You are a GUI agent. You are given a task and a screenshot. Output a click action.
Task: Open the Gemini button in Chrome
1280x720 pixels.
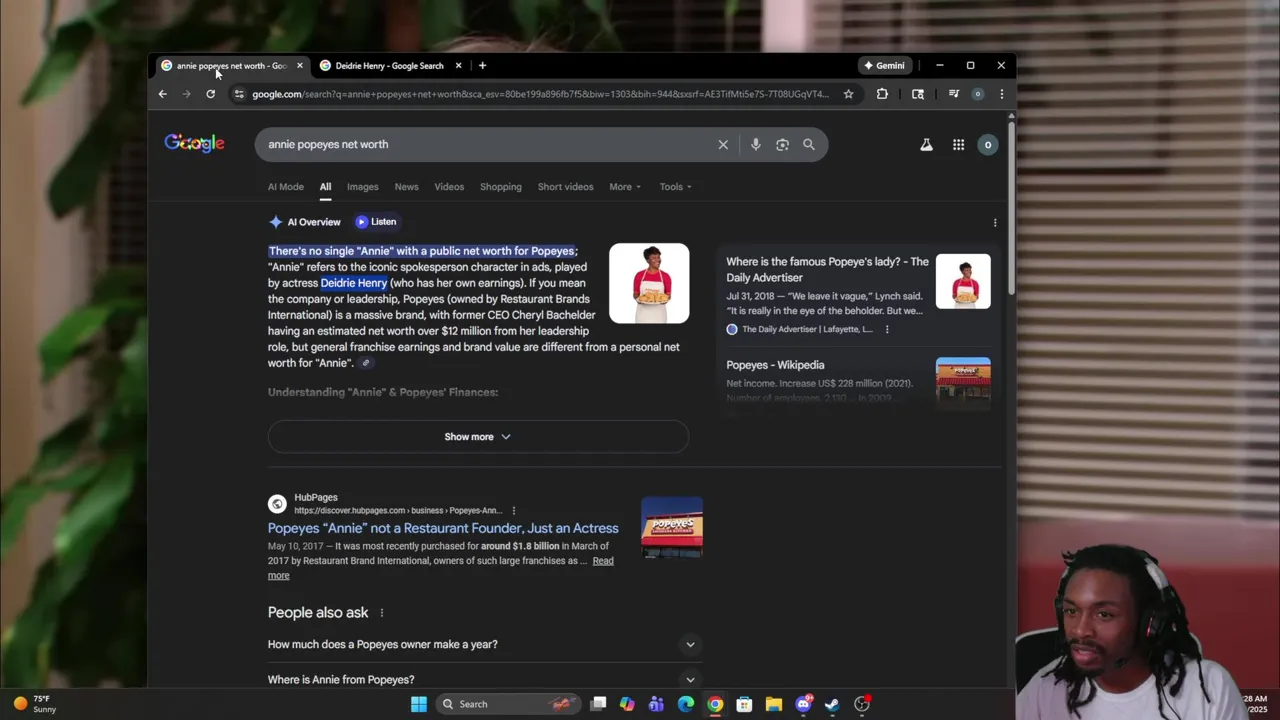tap(885, 66)
